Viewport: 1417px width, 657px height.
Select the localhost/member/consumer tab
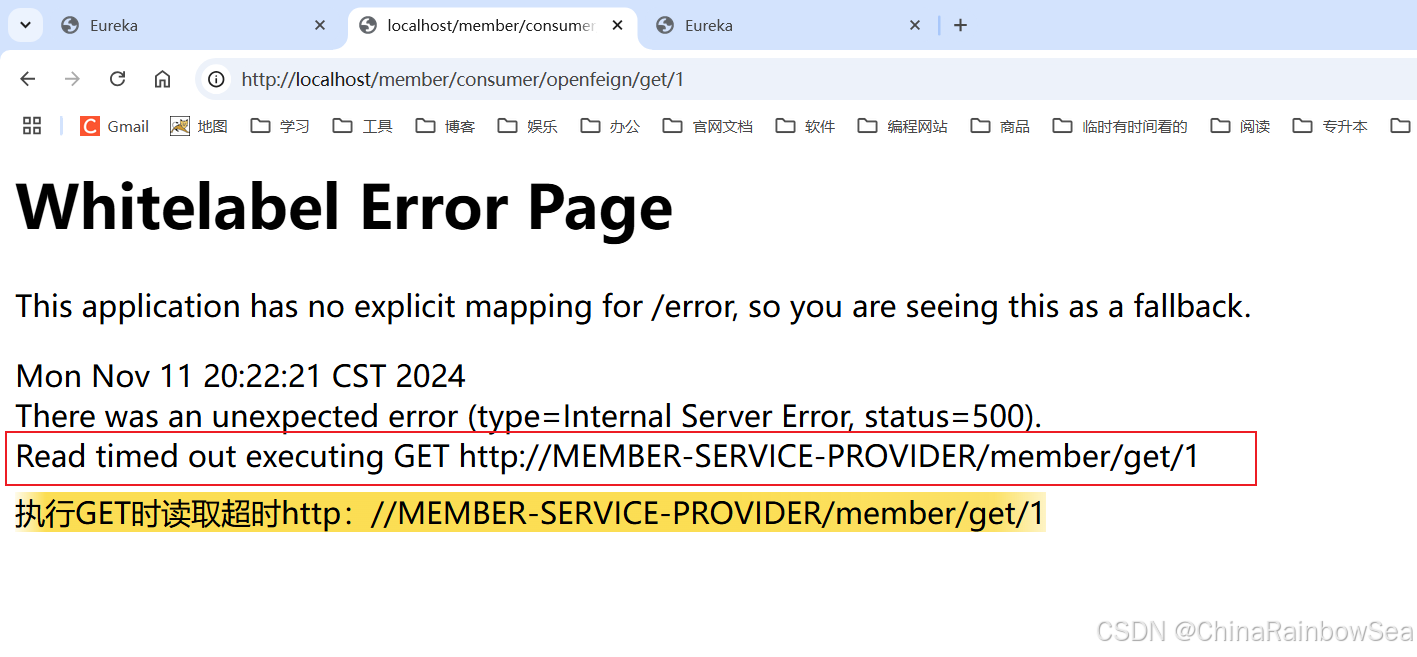[x=492, y=26]
